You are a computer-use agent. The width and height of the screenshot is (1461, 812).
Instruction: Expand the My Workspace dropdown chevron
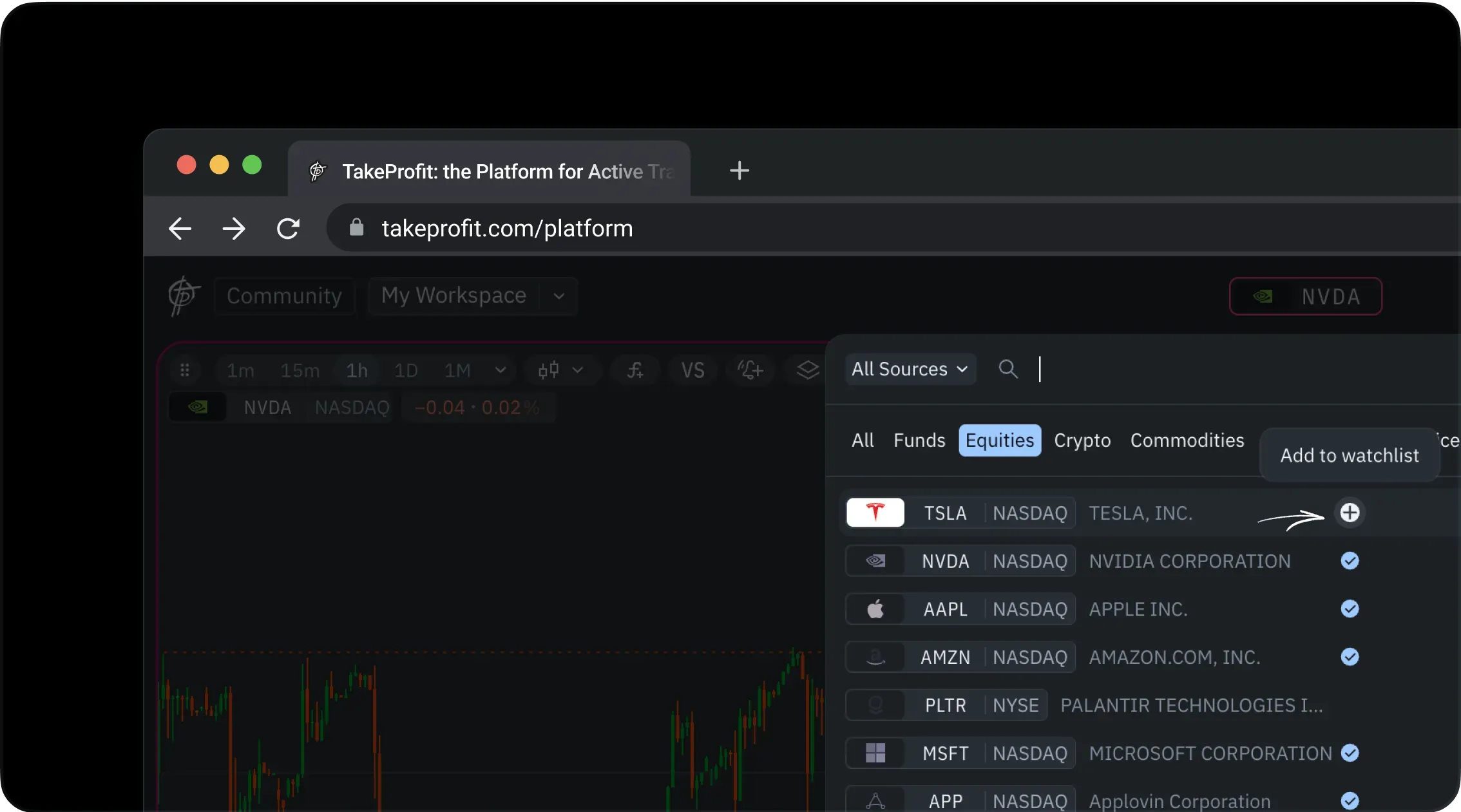click(x=559, y=296)
